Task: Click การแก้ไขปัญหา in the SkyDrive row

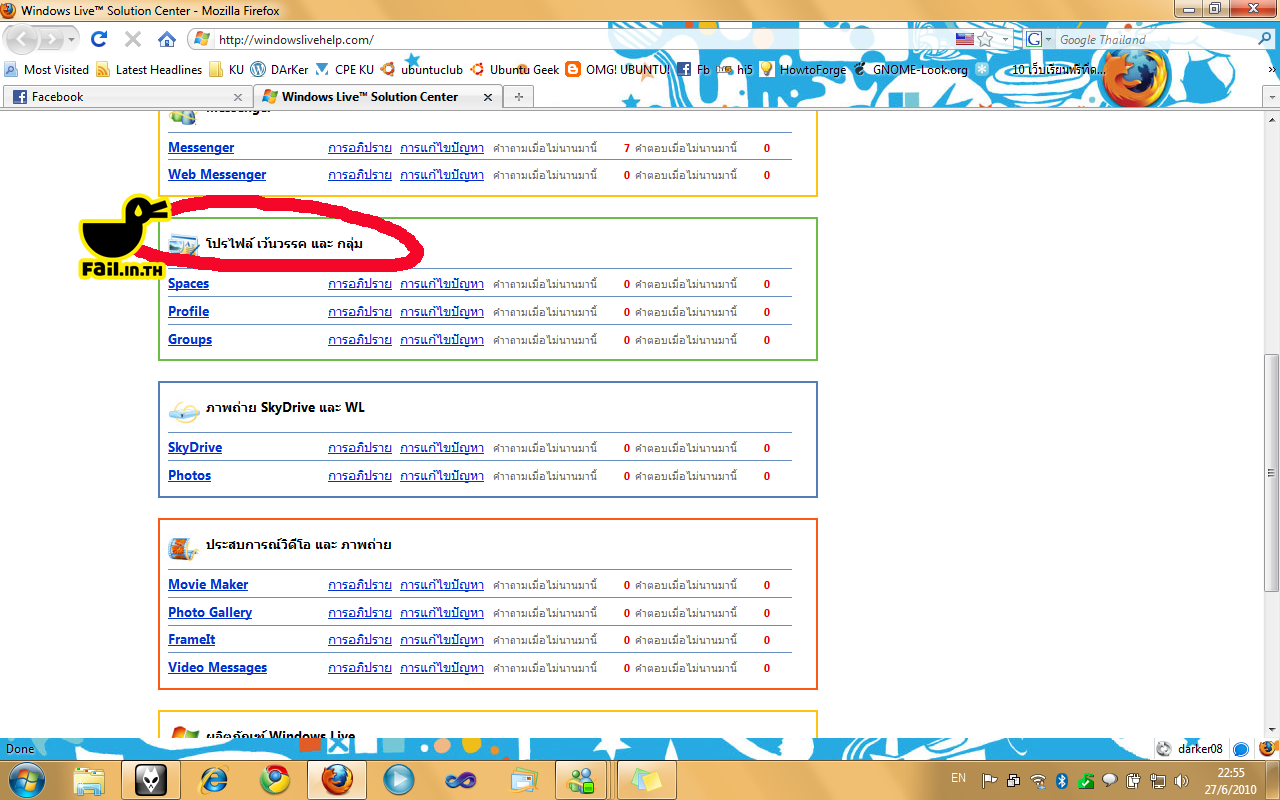Action: coord(442,448)
